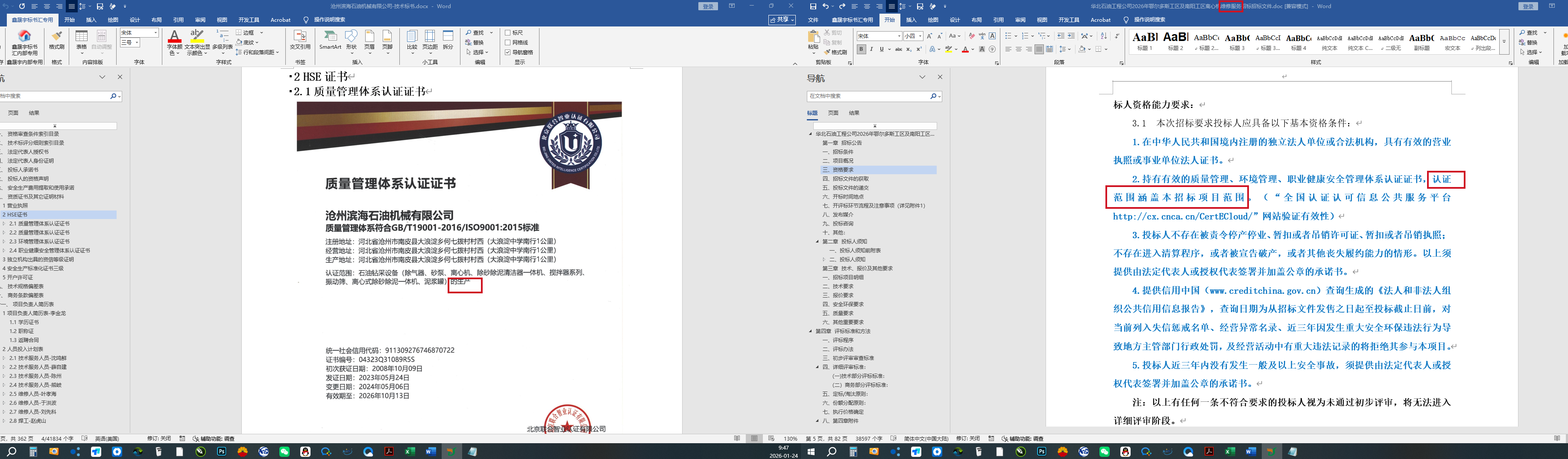Image resolution: width=1568 pixels, height=459 pixels.
Task: Toggle justify alignment in right window ribbon
Action: coord(1038,49)
